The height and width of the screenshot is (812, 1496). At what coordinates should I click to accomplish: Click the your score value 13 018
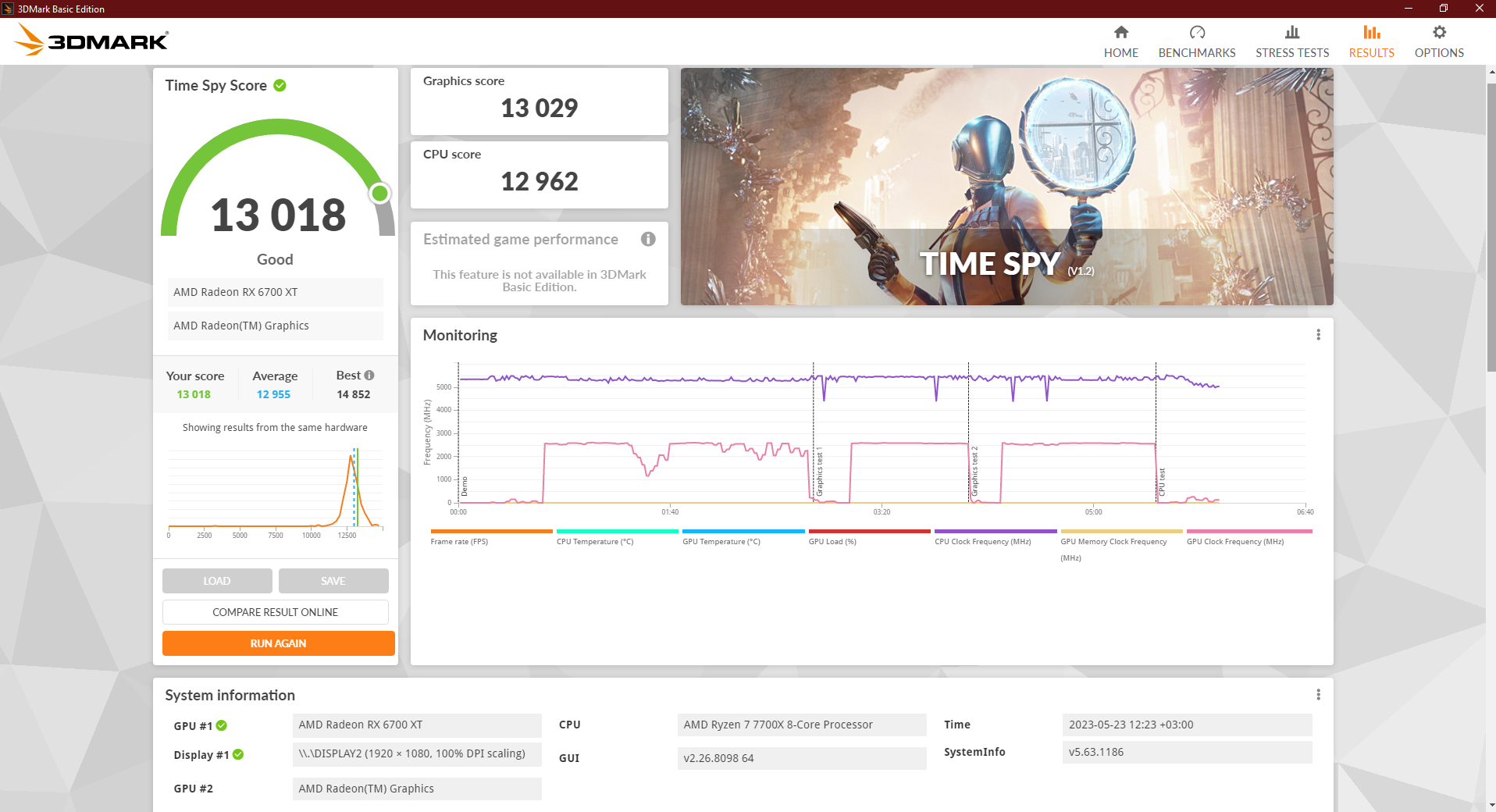click(x=194, y=394)
